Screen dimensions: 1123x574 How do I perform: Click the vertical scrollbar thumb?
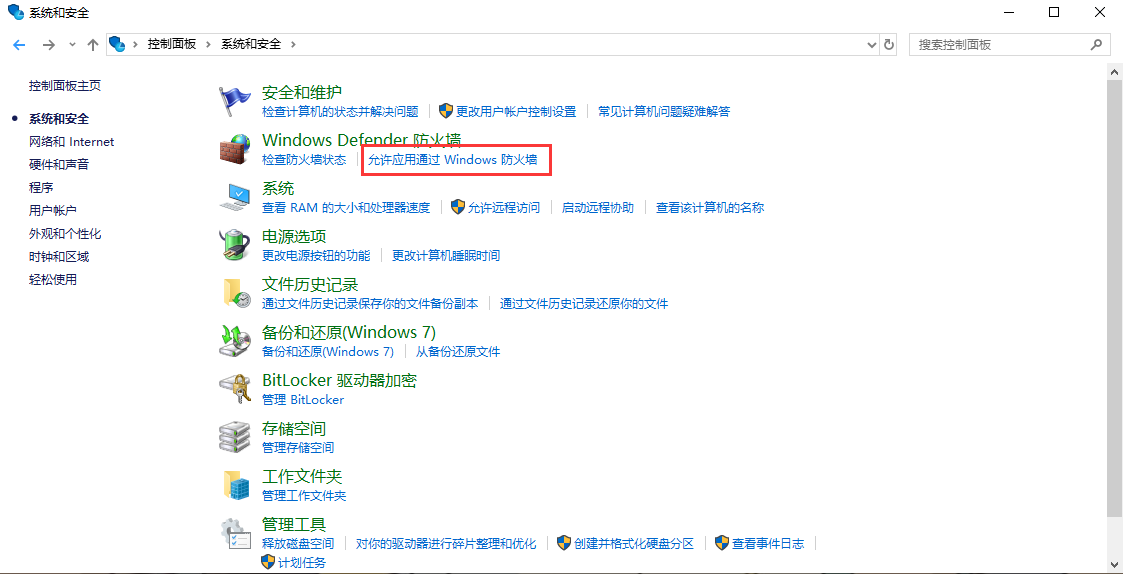(x=1114, y=297)
